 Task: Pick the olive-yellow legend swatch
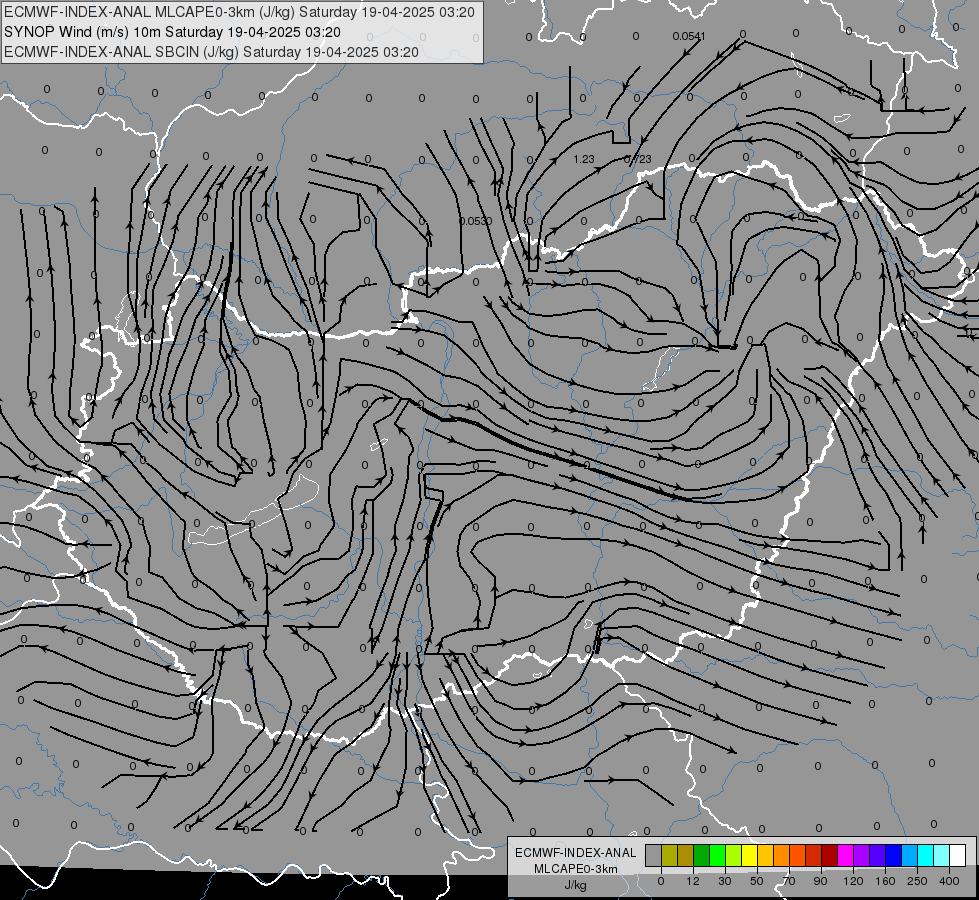click(669, 855)
